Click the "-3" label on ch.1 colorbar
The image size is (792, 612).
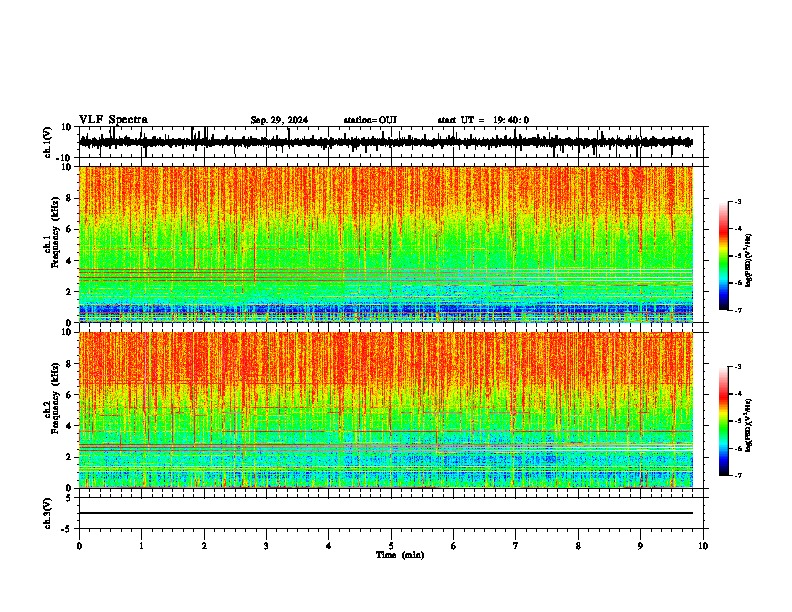pos(738,201)
